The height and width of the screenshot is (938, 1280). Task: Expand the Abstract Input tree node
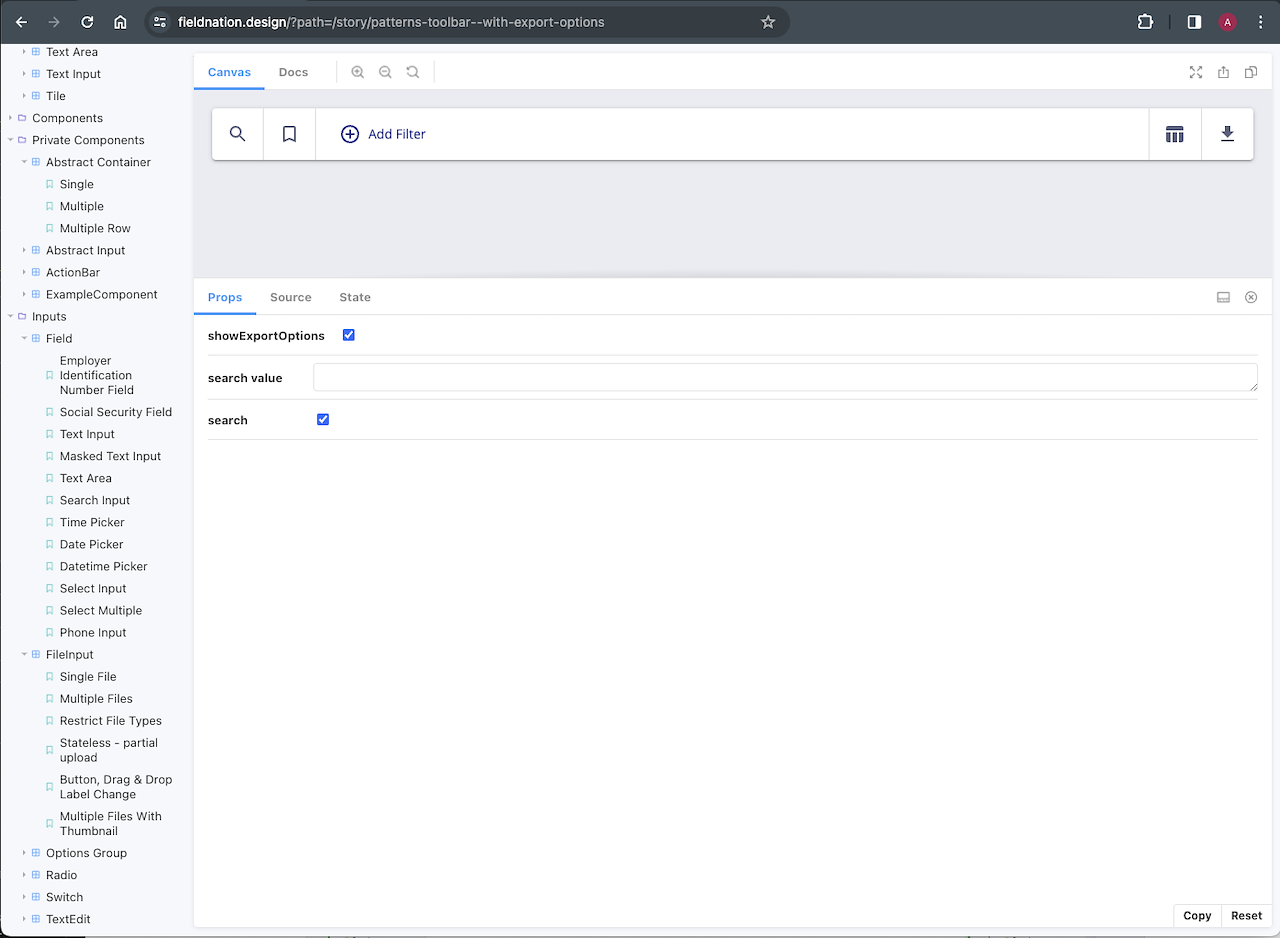pos(85,250)
